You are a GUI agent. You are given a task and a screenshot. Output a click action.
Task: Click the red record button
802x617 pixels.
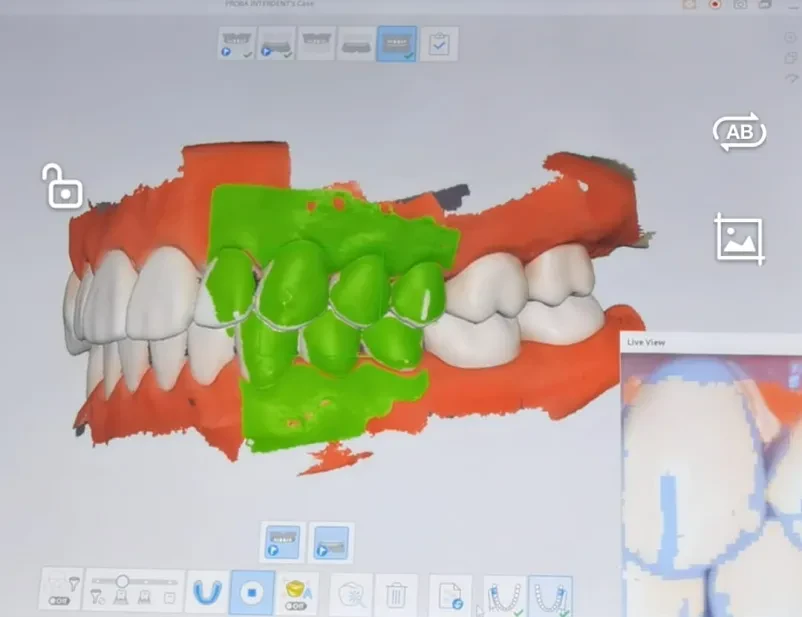click(715, 4)
